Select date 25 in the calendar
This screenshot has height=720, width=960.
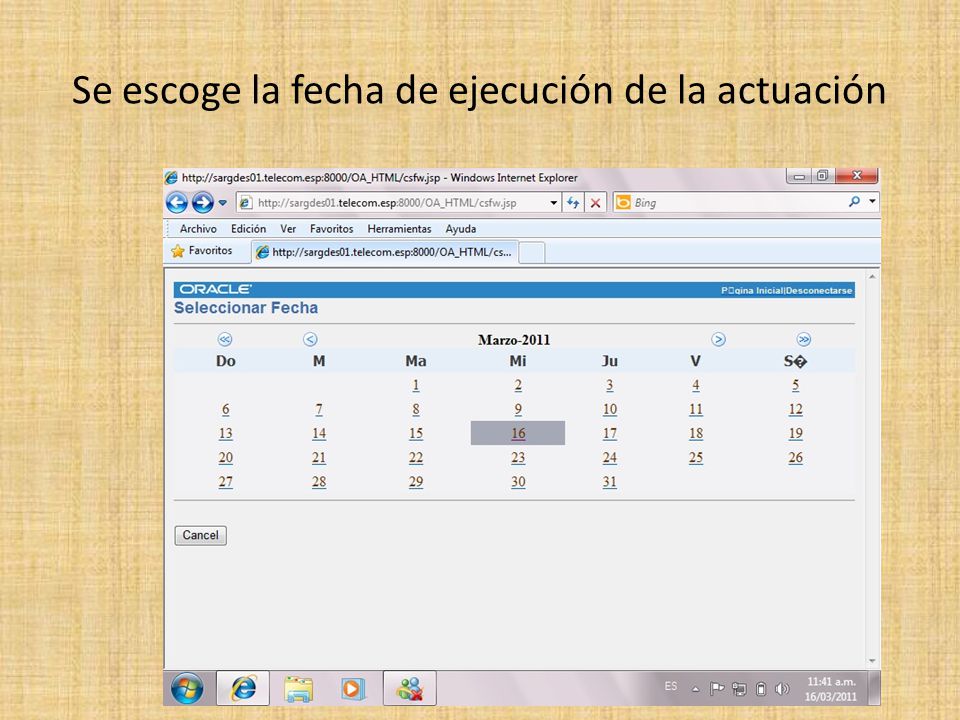pyautogui.click(x=696, y=458)
